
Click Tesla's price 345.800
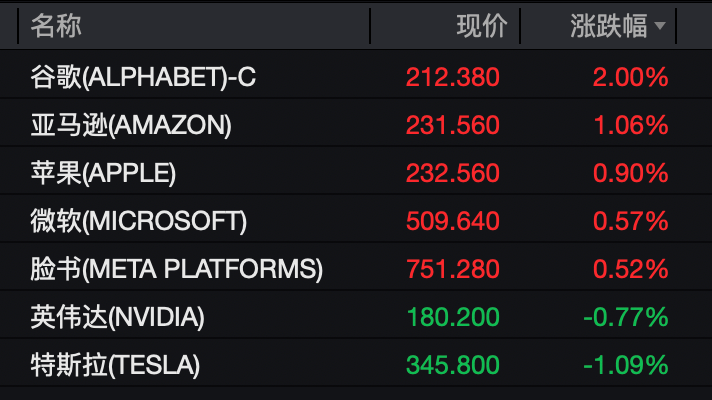click(453, 365)
